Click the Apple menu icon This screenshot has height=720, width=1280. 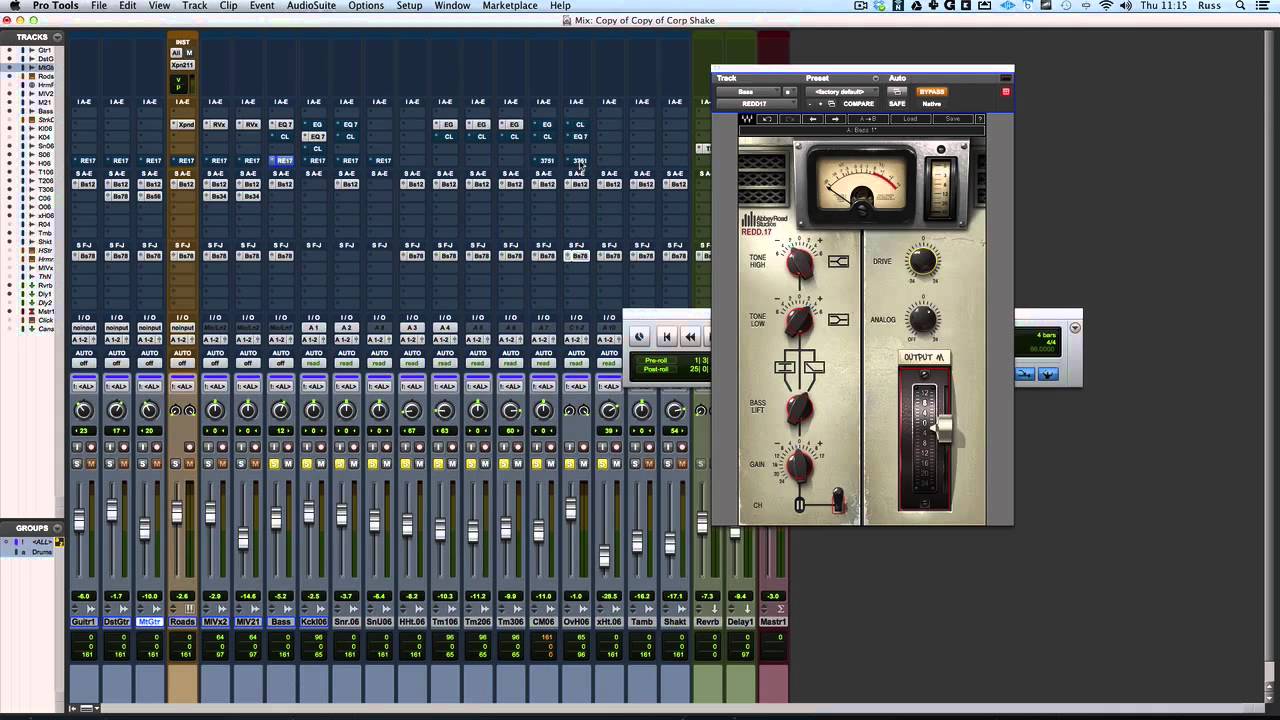click(x=14, y=6)
